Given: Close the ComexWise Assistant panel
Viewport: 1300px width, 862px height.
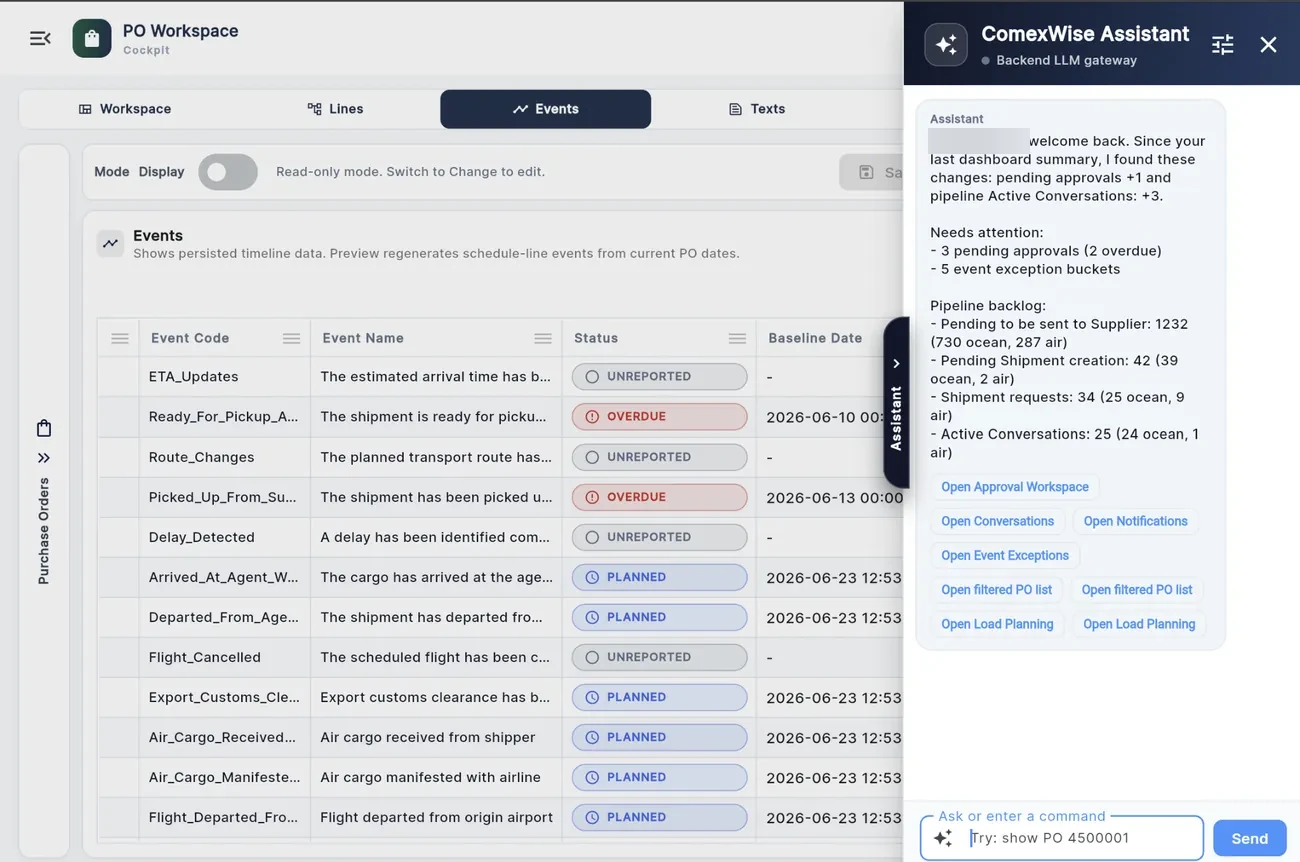Looking at the screenshot, I should tap(1268, 45).
